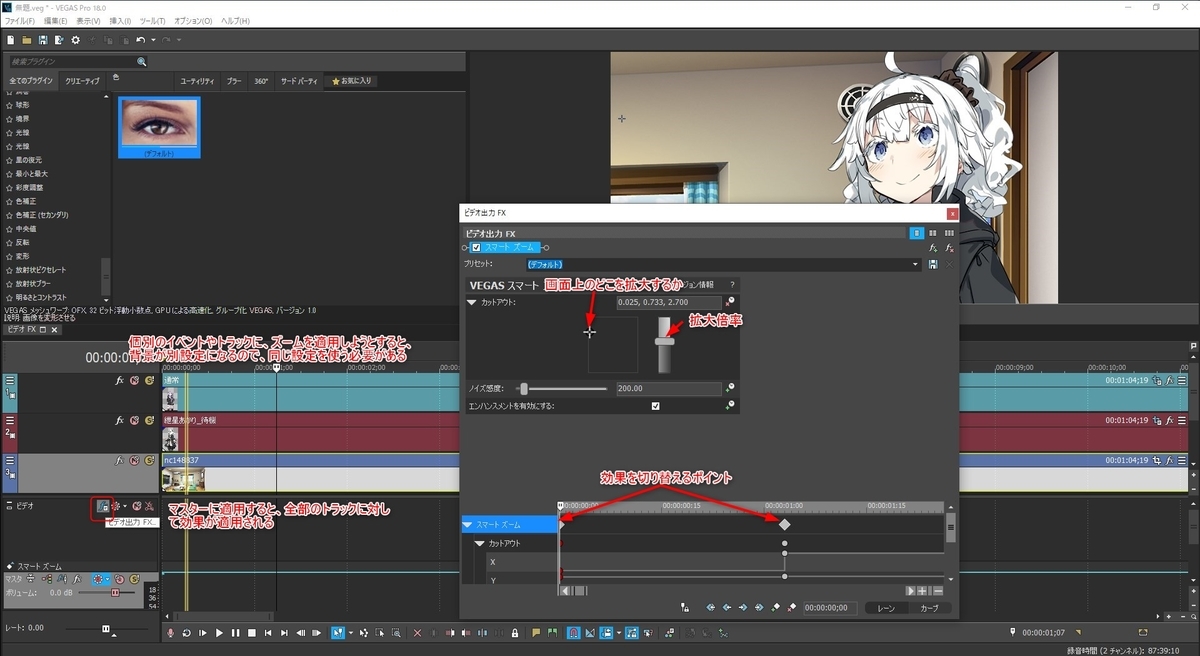Stop timeline playback
The height and width of the screenshot is (656, 1200).
(x=252, y=633)
